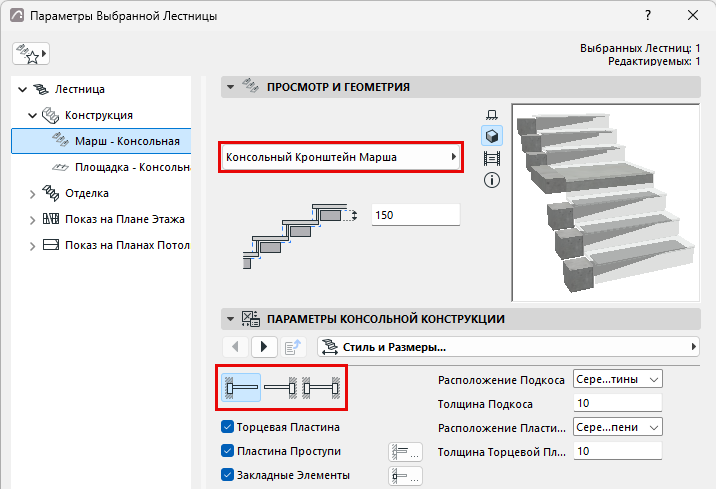This screenshot has height=489, width=716.
Task: Expand Показ на Планах Потолка node
Action: point(32,246)
